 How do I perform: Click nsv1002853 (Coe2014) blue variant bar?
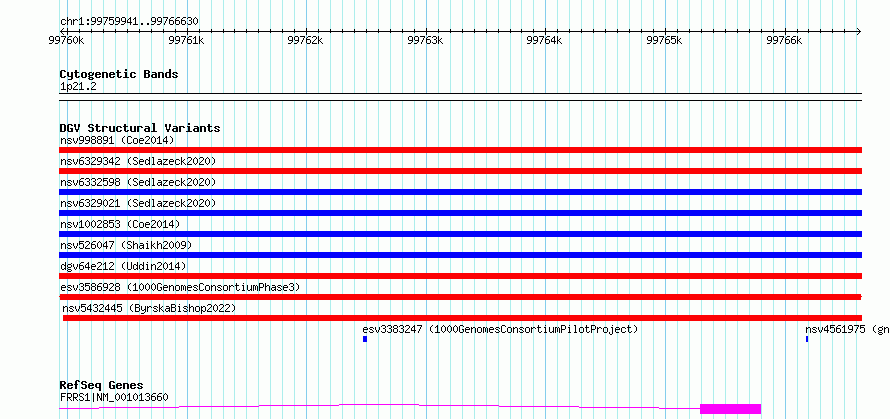460,234
